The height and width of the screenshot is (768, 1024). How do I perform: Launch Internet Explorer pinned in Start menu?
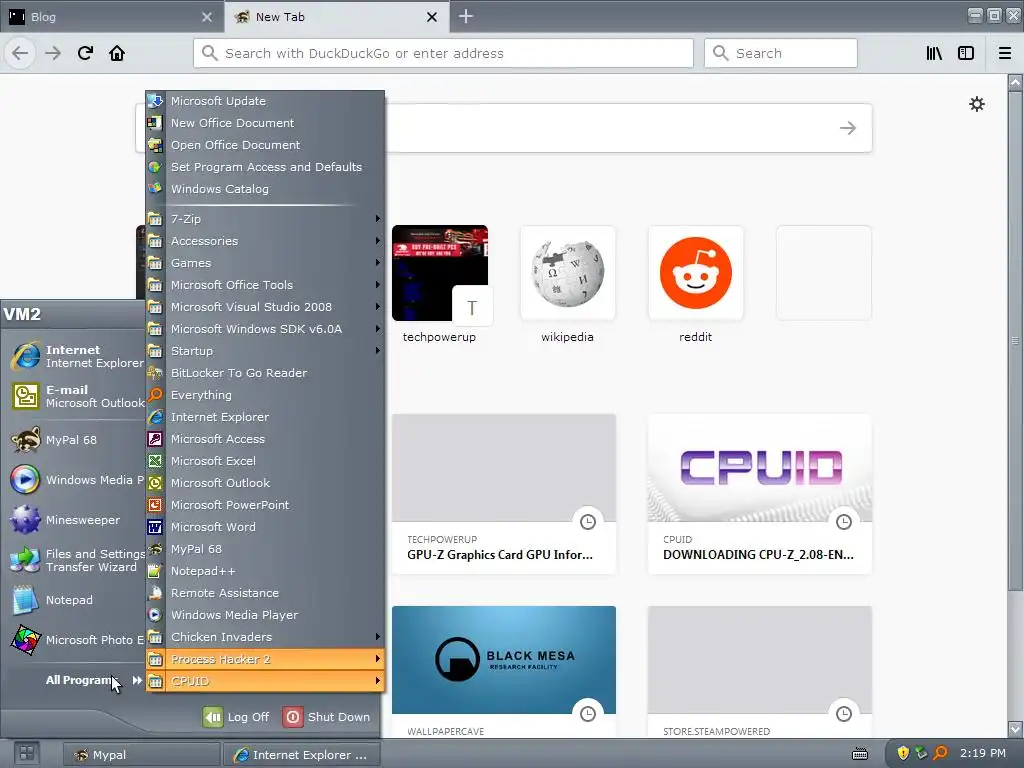pyautogui.click(x=77, y=357)
